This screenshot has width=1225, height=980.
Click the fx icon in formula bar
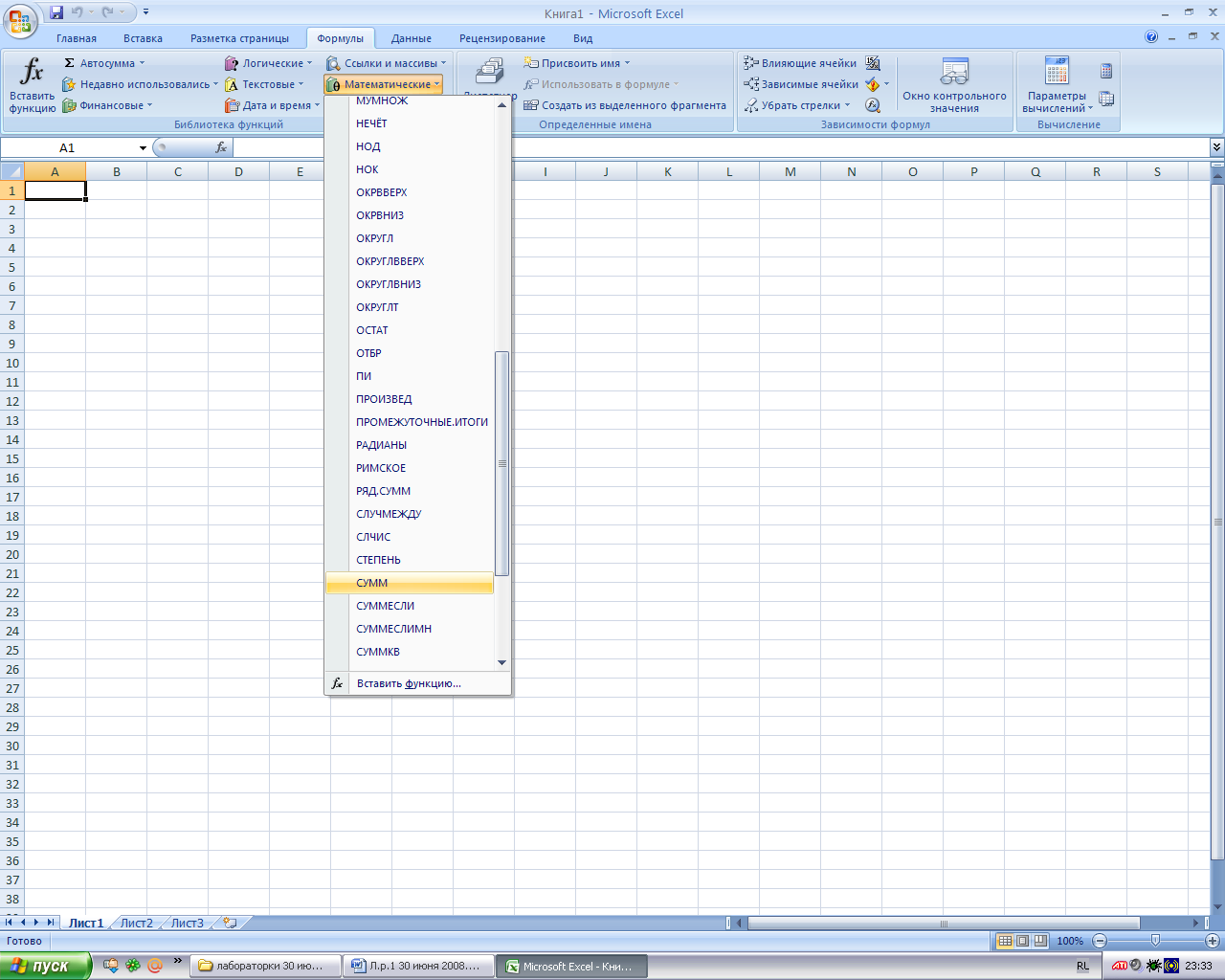pyautogui.click(x=221, y=147)
